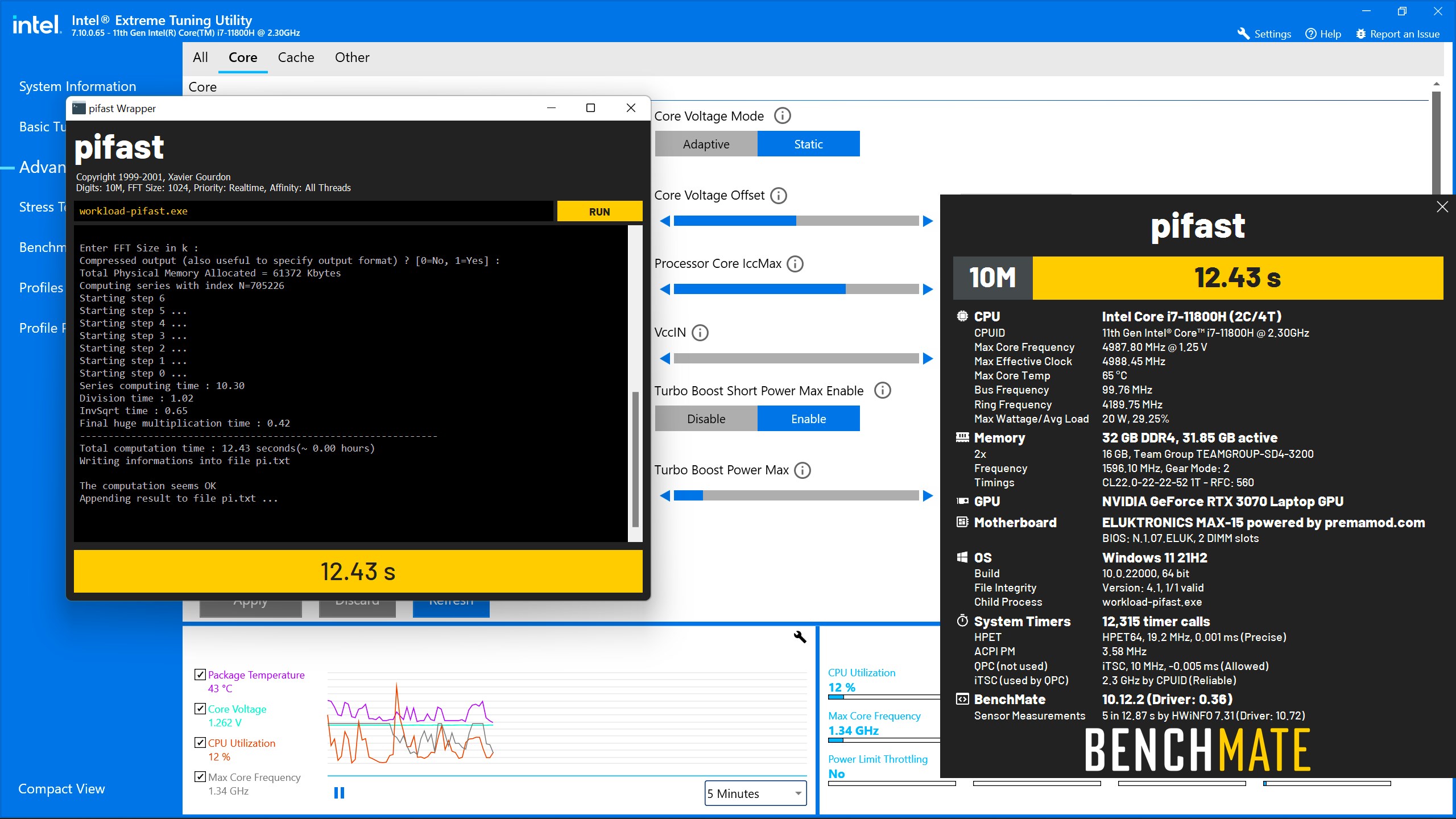The height and width of the screenshot is (819, 1456).
Task: Open Core Voltage Mode info icon
Action: point(783,116)
